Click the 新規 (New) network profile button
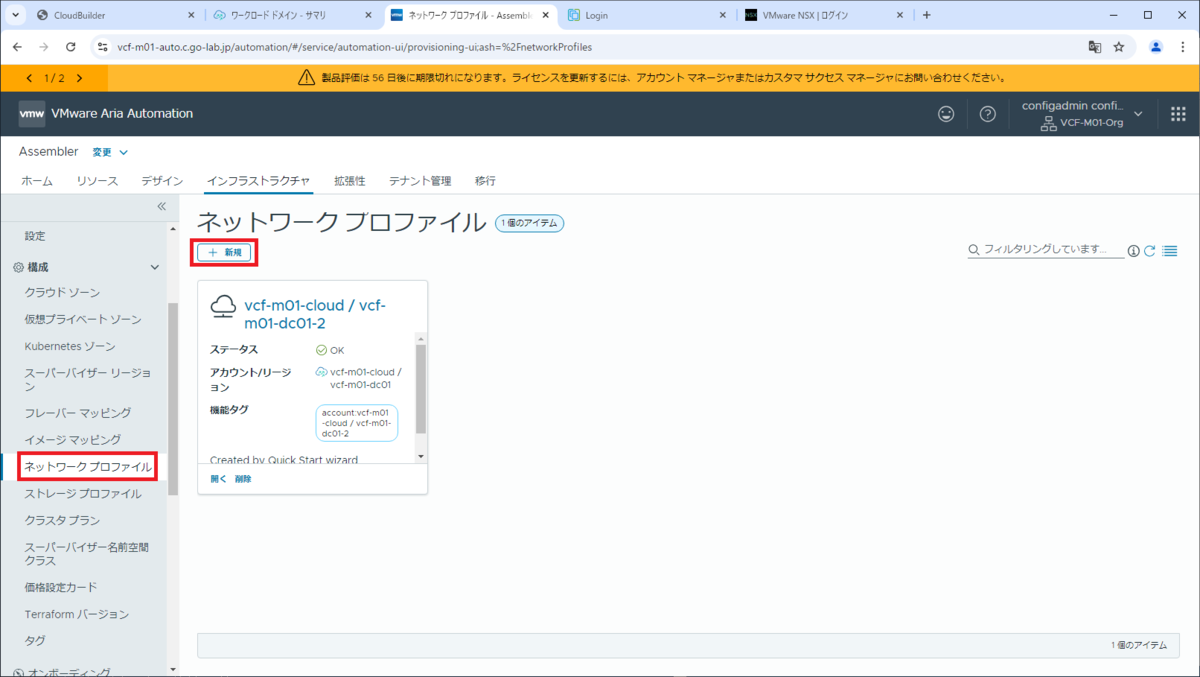This screenshot has width=1200, height=677. [x=224, y=252]
